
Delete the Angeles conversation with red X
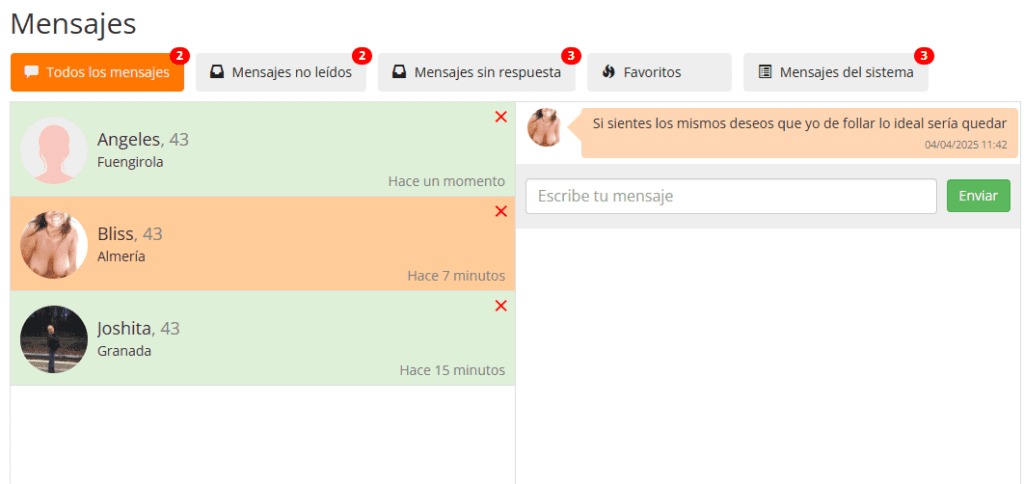click(x=501, y=117)
